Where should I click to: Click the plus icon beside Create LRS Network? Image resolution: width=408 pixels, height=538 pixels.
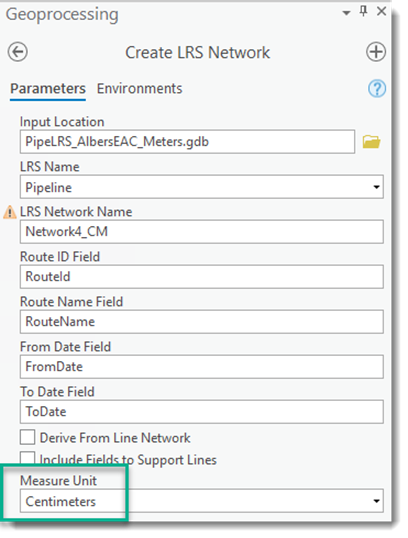click(376, 52)
